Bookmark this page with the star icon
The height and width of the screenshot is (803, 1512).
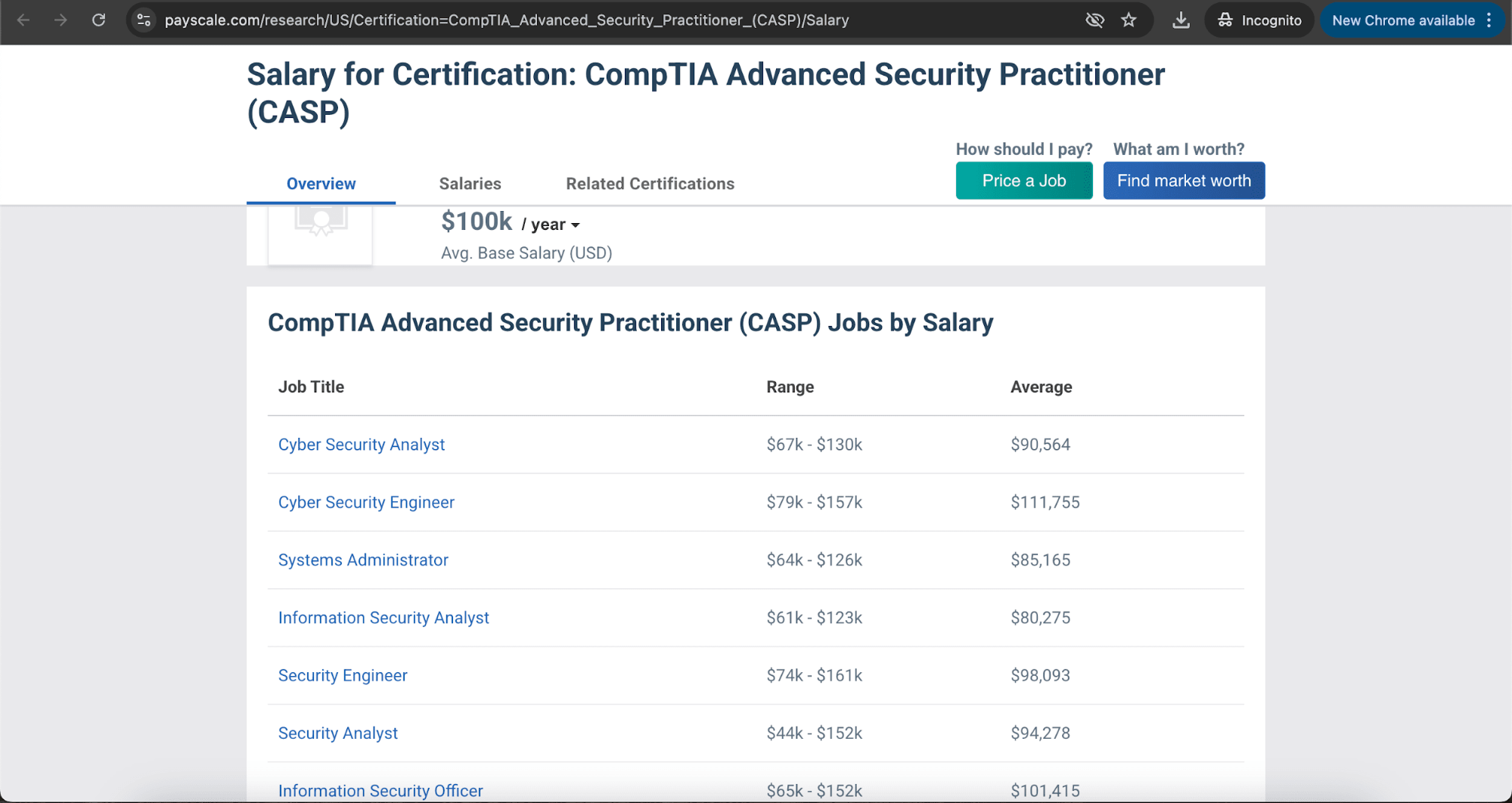pos(1129,20)
